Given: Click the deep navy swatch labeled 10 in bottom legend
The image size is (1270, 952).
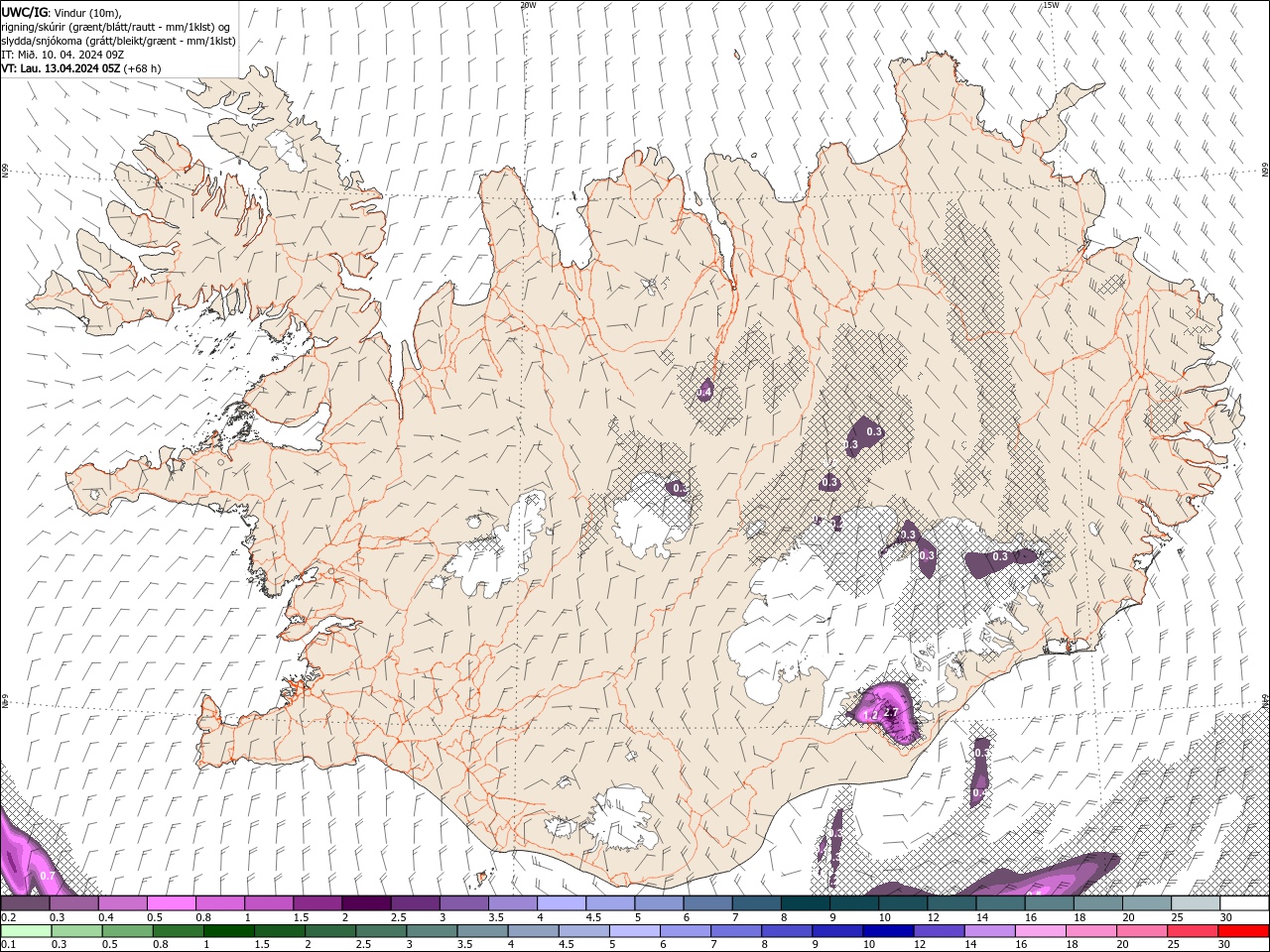Looking at the screenshot, I should (887, 931).
